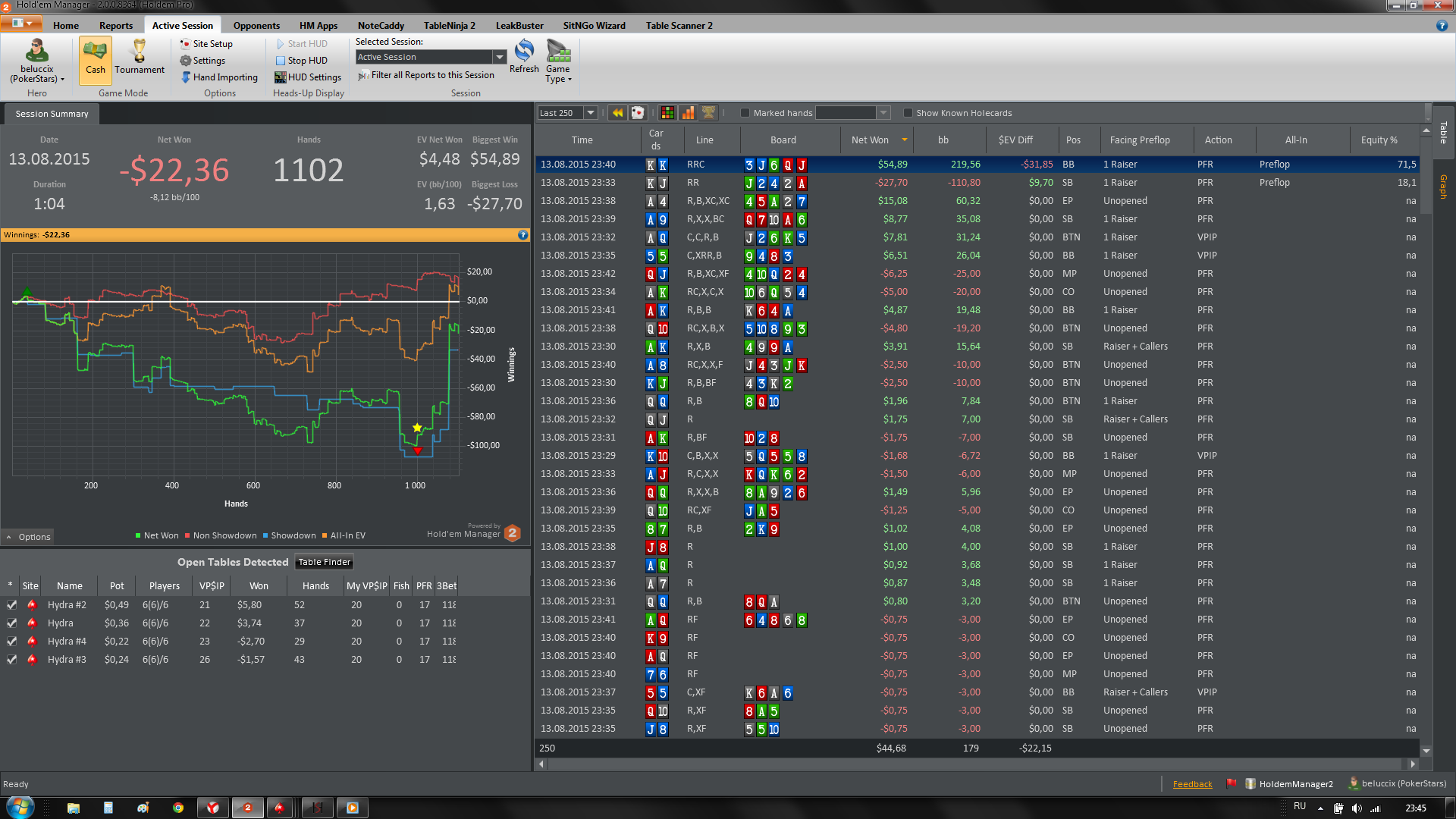Image resolution: width=1456 pixels, height=819 pixels.
Task: Open the LeakBuster tab
Action: [519, 26]
